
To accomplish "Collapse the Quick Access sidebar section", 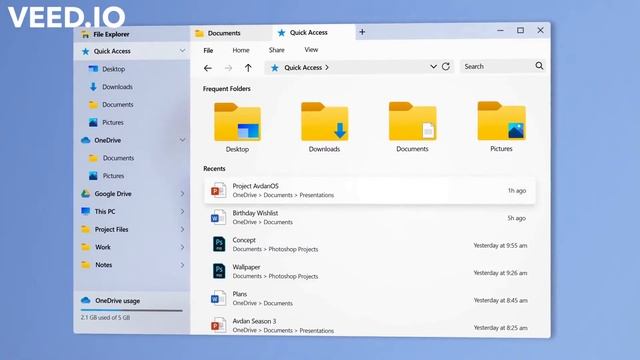I will click(x=182, y=51).
